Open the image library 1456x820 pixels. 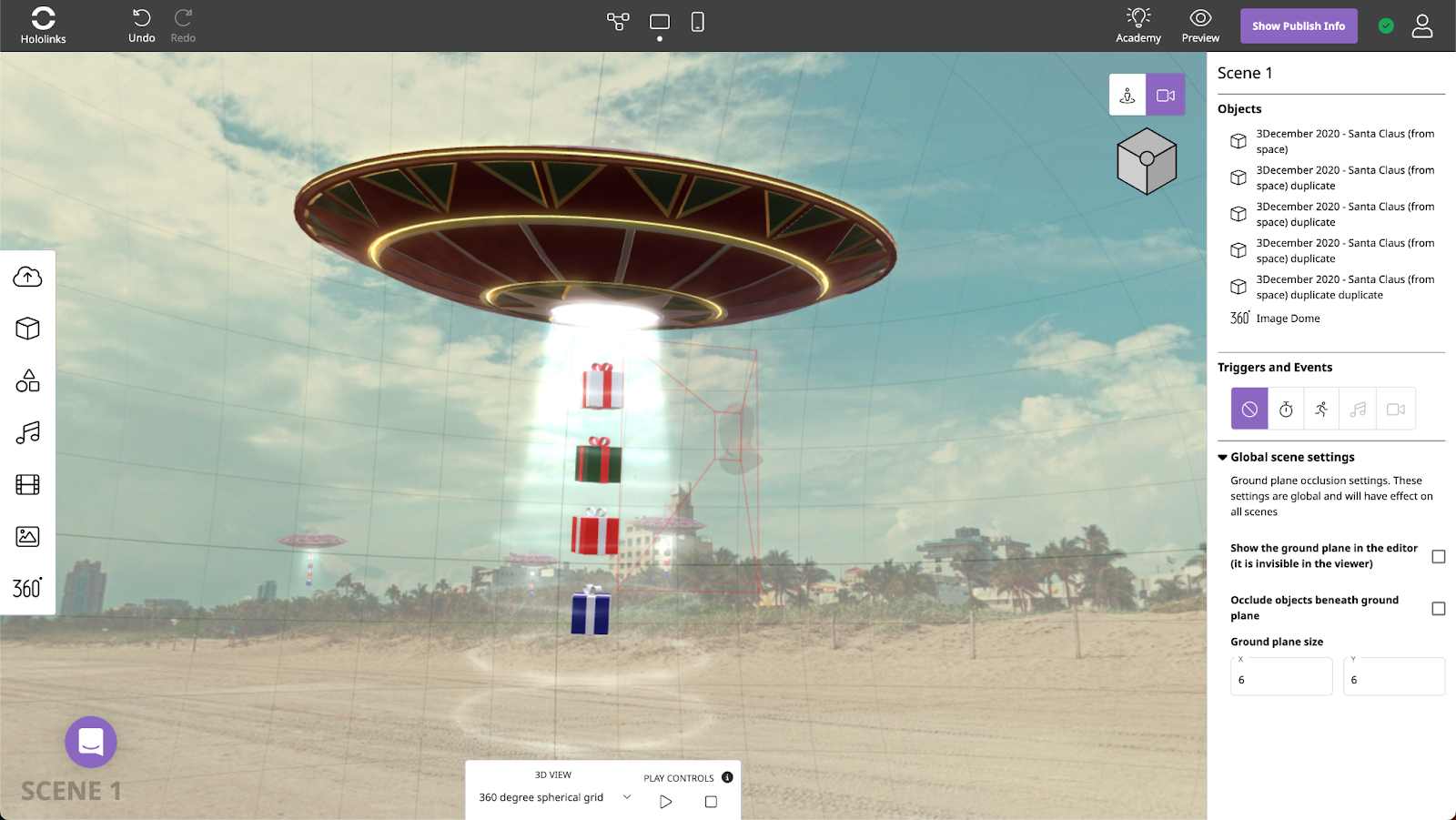pos(28,536)
